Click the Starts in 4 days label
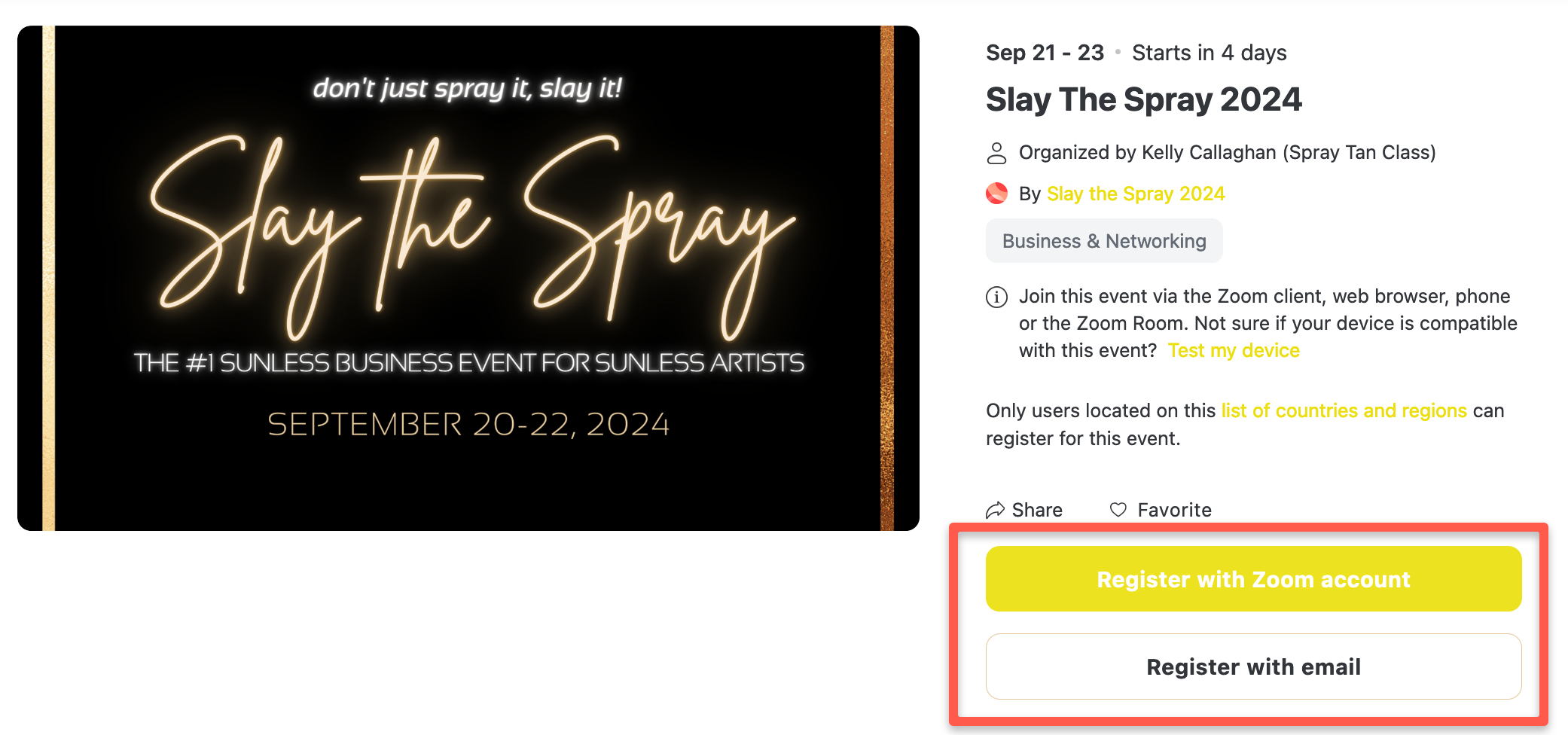The width and height of the screenshot is (1568, 735). click(1209, 53)
